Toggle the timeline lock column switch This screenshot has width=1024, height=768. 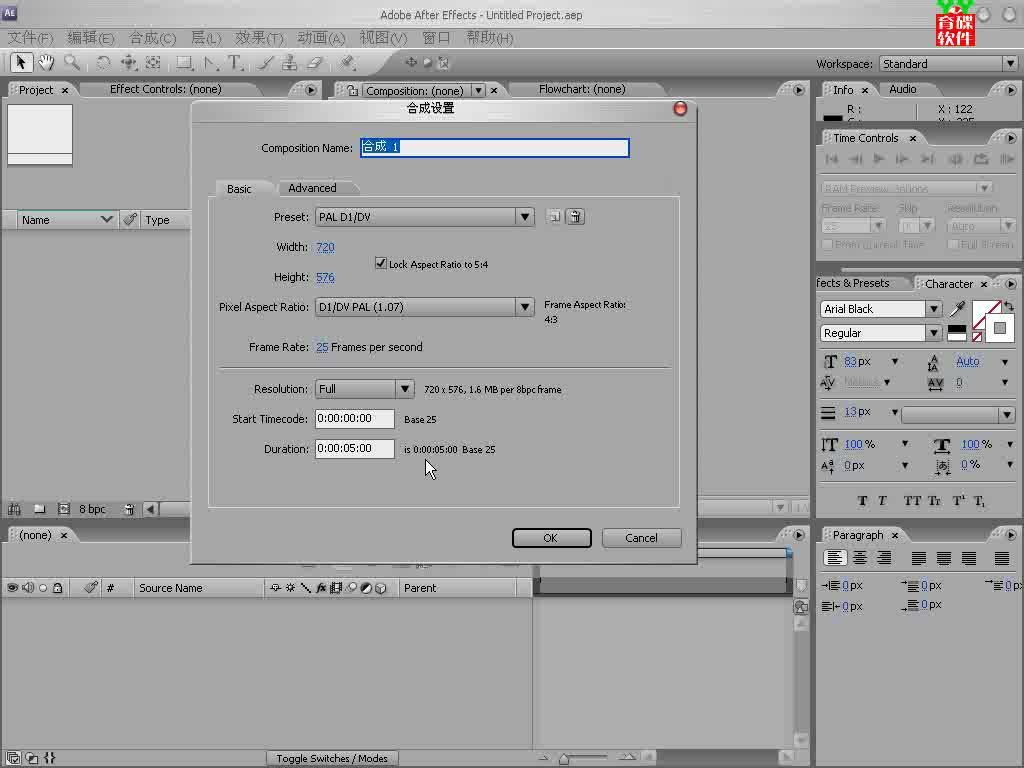click(57, 588)
